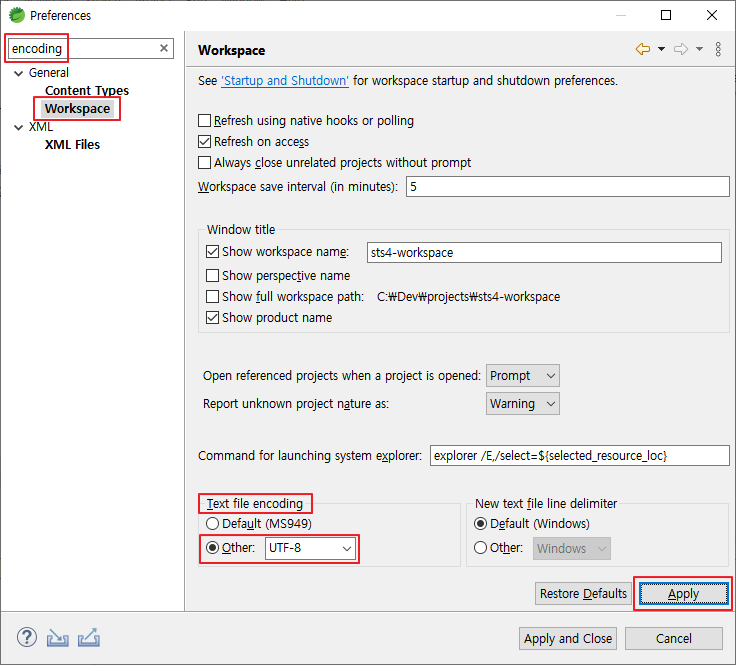
Task: Collapse the General tree node
Action: (x=19, y=73)
